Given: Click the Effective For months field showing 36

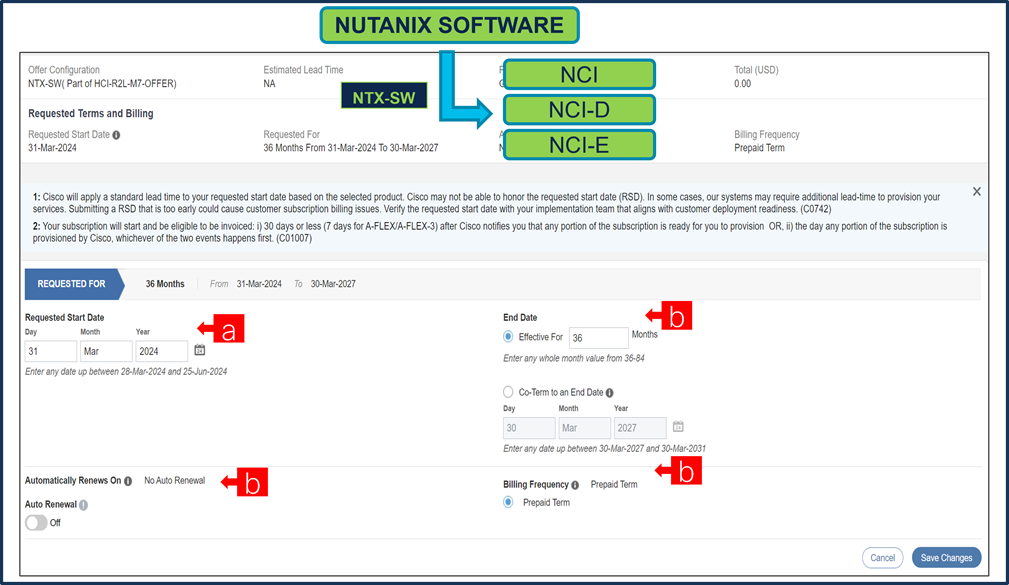Looking at the screenshot, I should (598, 338).
